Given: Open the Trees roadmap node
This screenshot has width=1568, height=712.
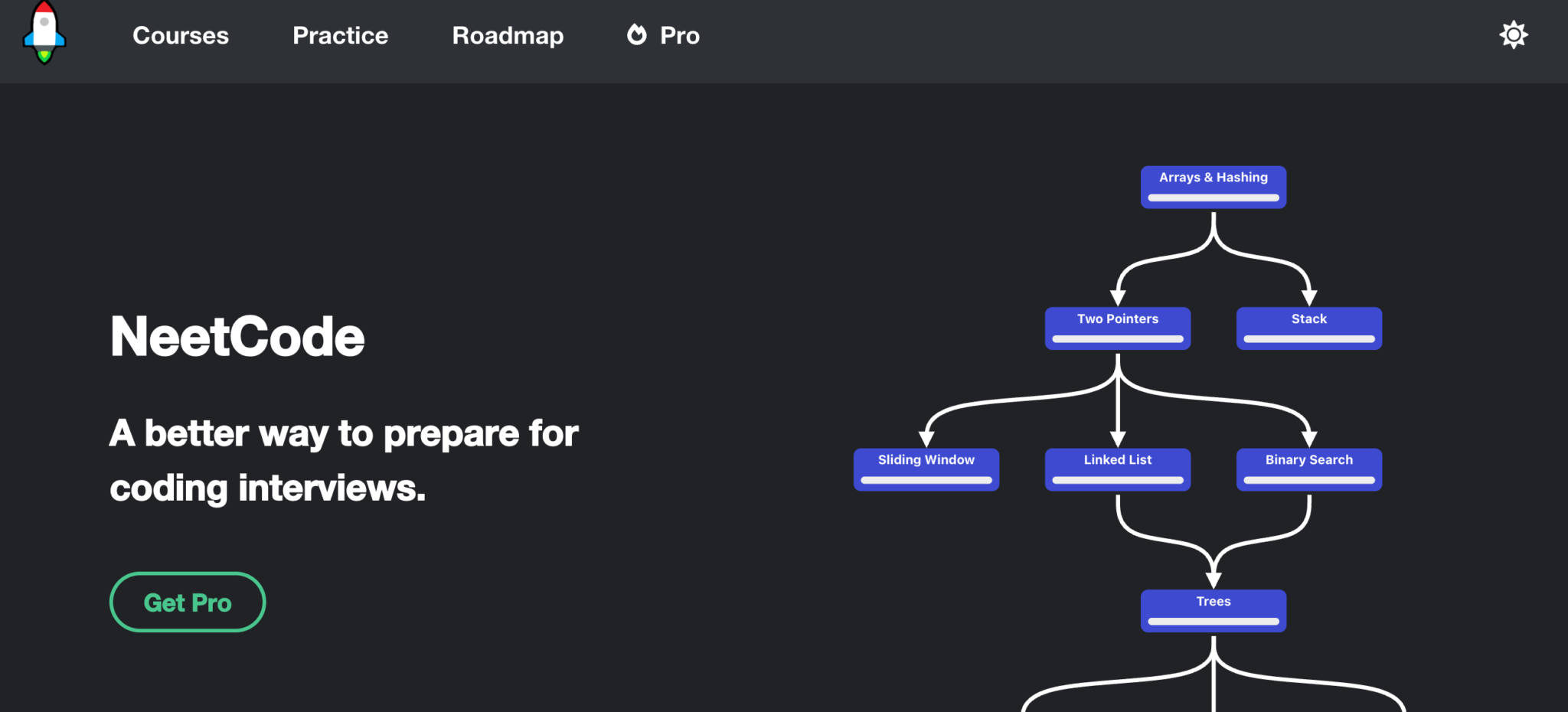Looking at the screenshot, I should 1213,602.
